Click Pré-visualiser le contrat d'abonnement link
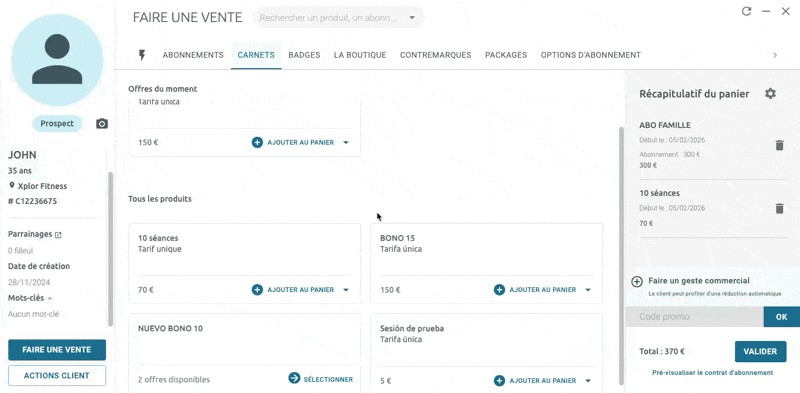This screenshot has height=393, width=800. 712,373
